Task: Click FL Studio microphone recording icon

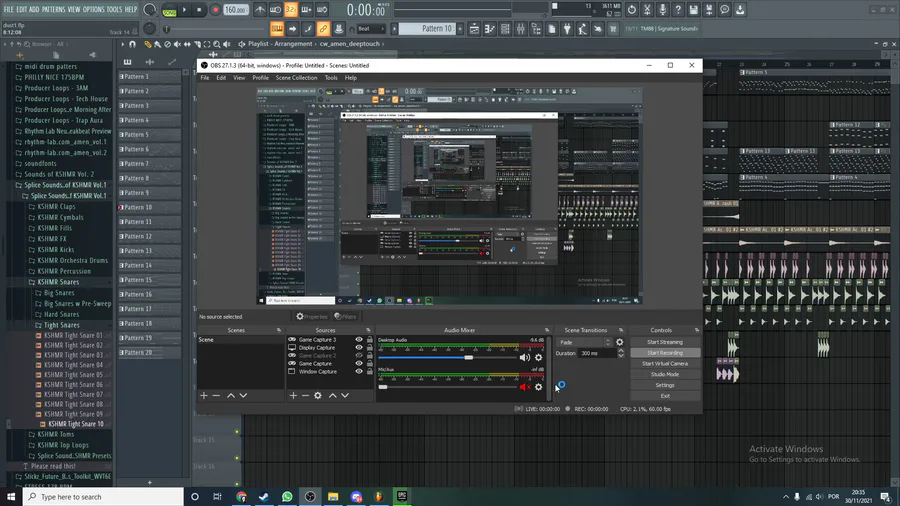Action: click(x=662, y=10)
